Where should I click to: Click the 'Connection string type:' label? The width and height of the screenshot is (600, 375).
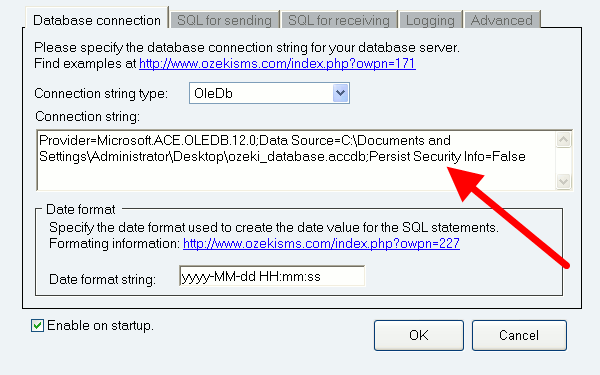101,93
